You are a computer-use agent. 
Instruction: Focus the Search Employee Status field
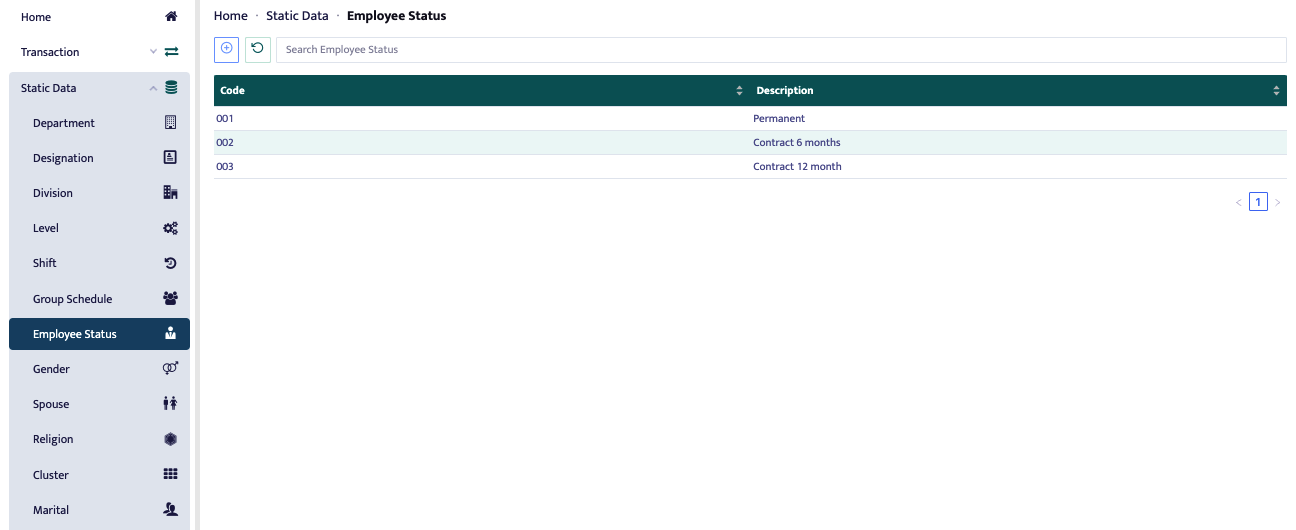781,49
